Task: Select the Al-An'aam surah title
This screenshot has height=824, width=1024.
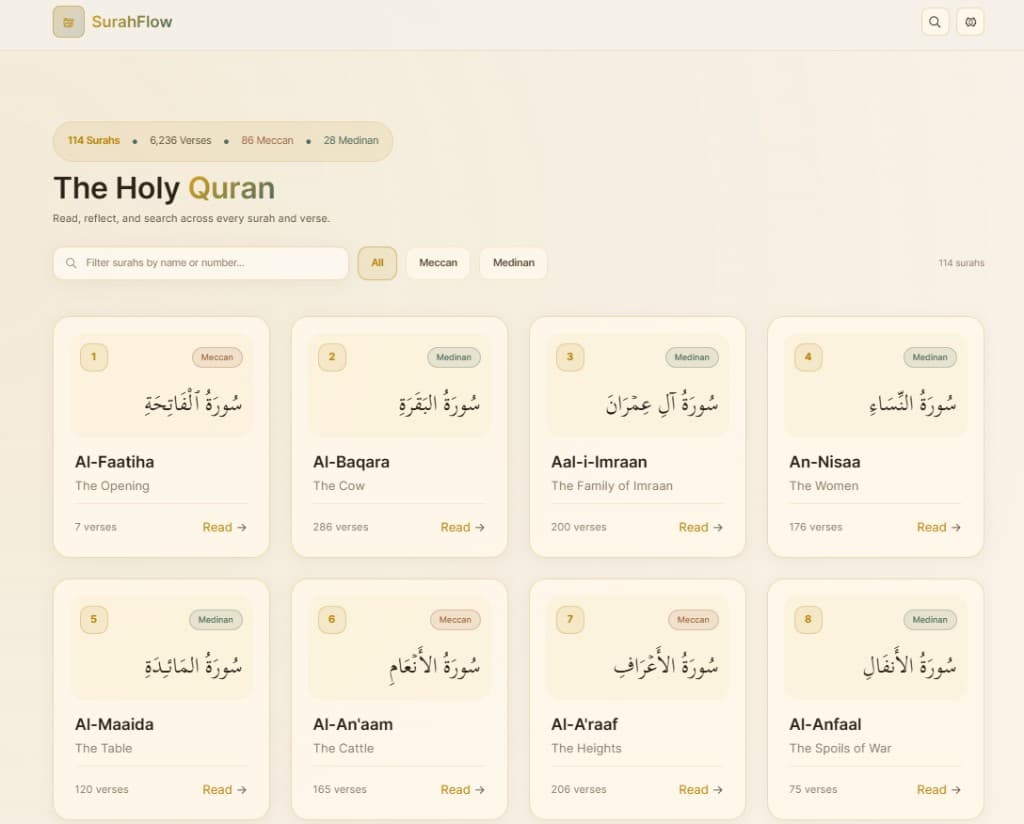Action: point(353,724)
